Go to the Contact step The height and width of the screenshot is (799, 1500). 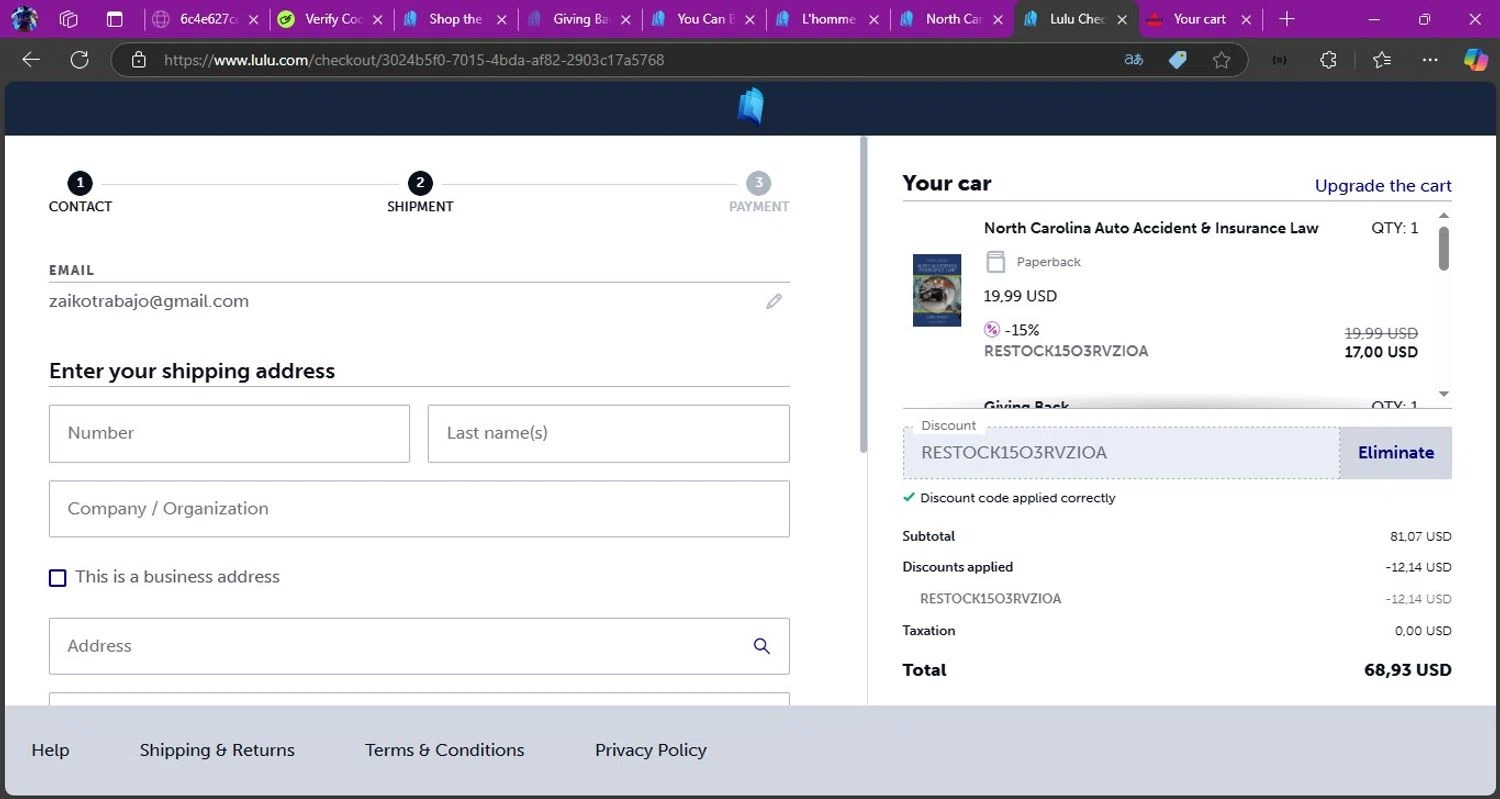point(80,193)
